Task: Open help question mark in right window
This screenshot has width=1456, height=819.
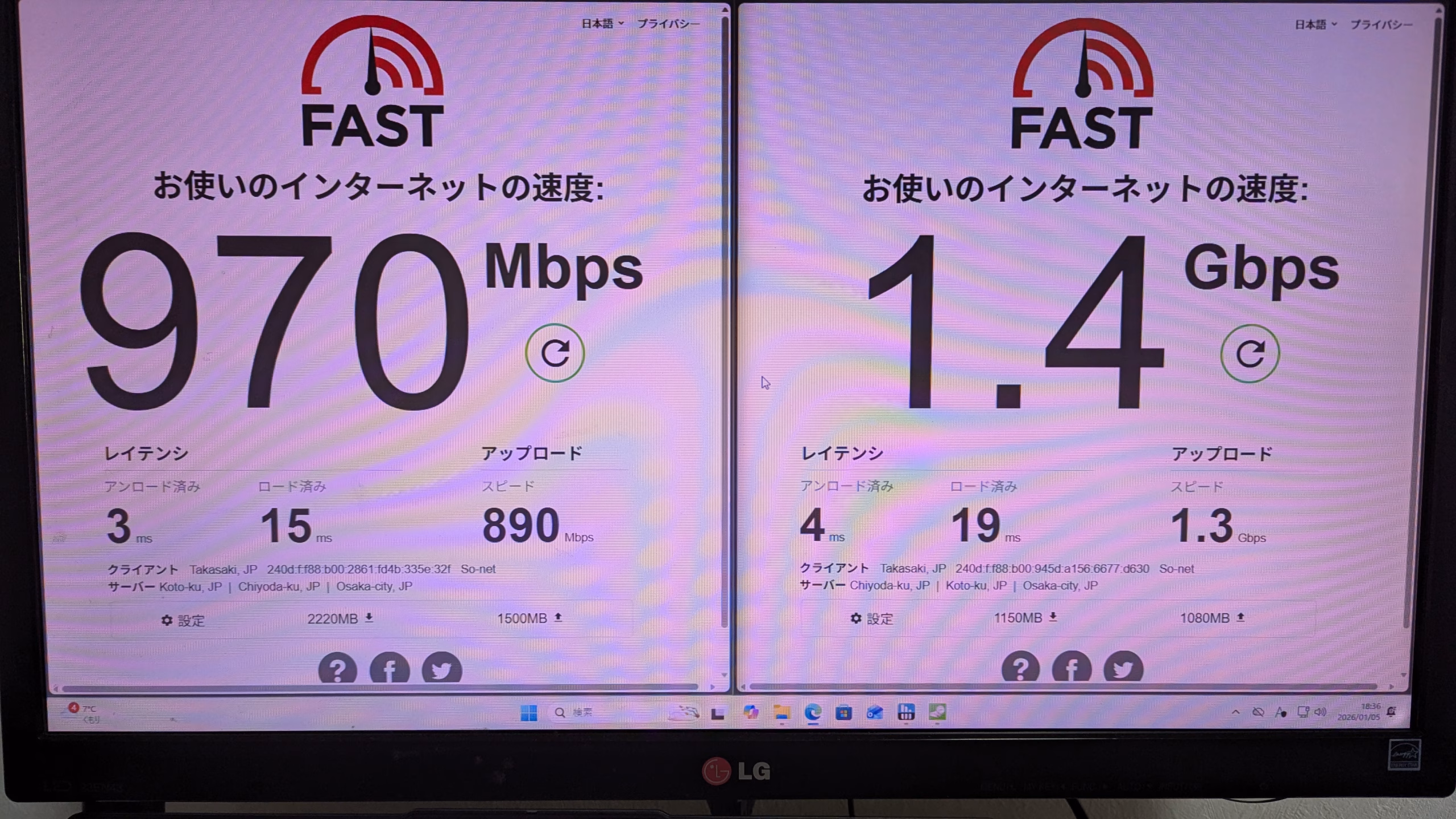Action: tap(1020, 667)
